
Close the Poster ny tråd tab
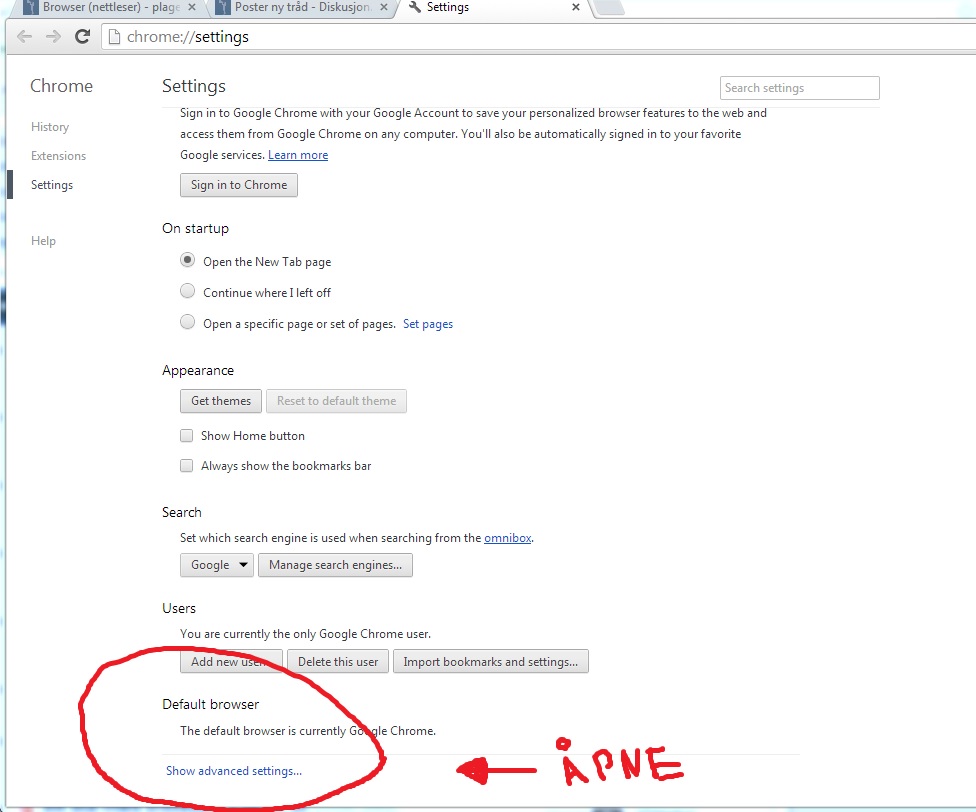point(384,7)
